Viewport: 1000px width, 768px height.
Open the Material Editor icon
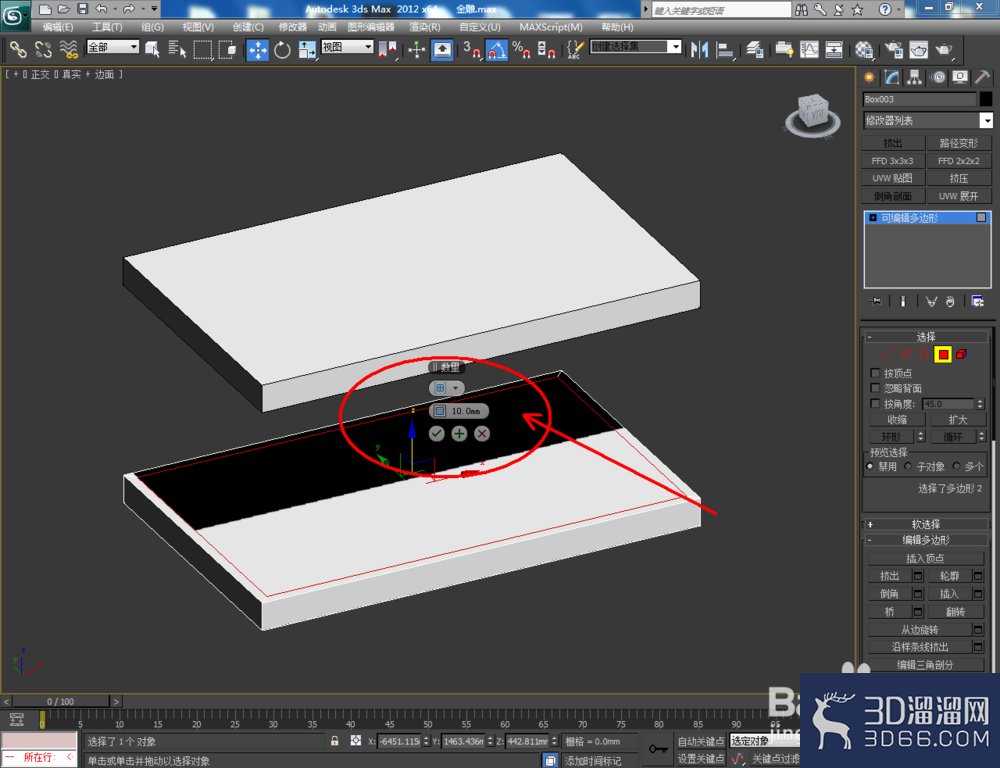(x=864, y=50)
